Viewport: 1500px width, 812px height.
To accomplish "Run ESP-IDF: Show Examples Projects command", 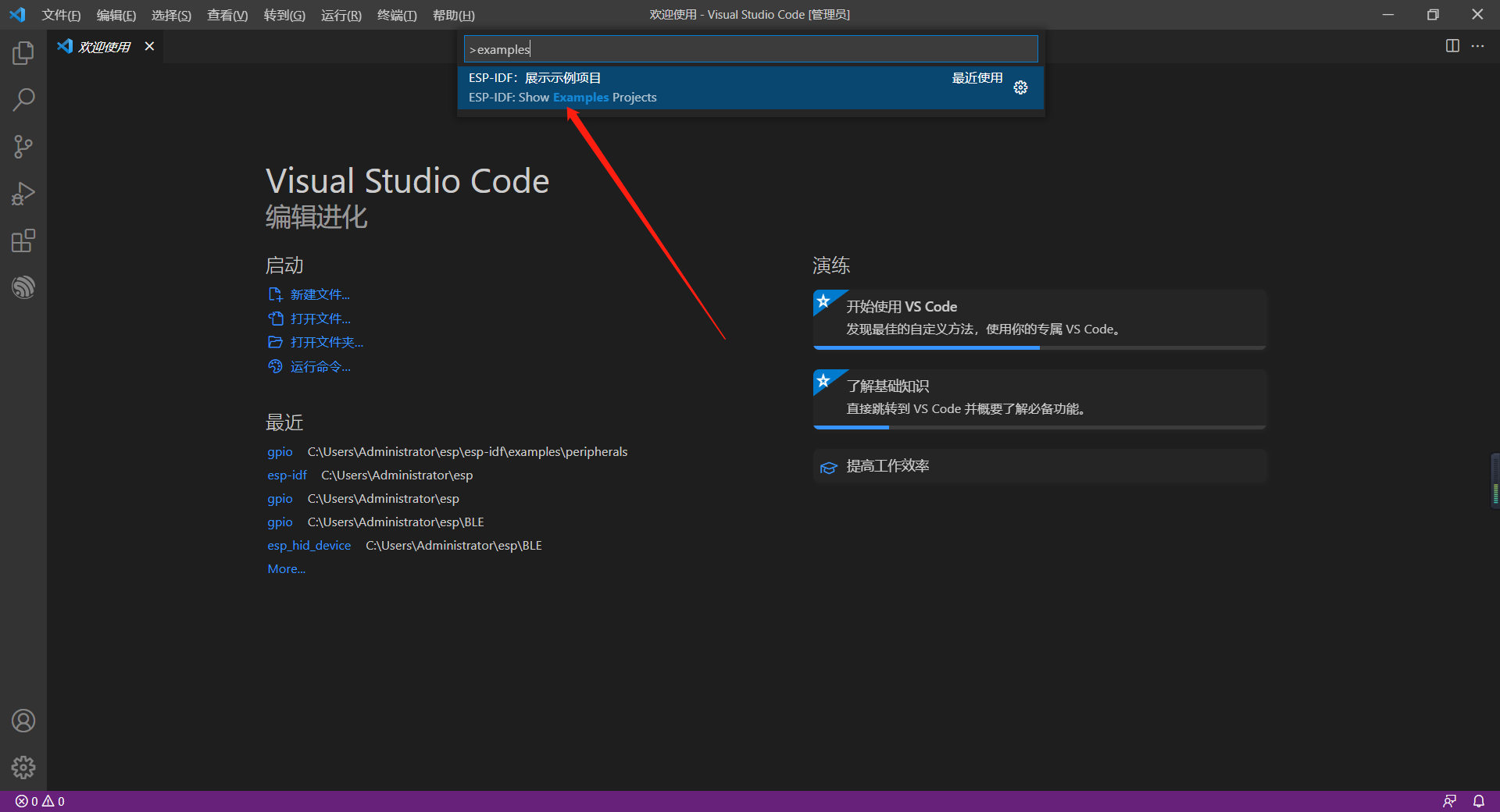I will click(x=751, y=87).
